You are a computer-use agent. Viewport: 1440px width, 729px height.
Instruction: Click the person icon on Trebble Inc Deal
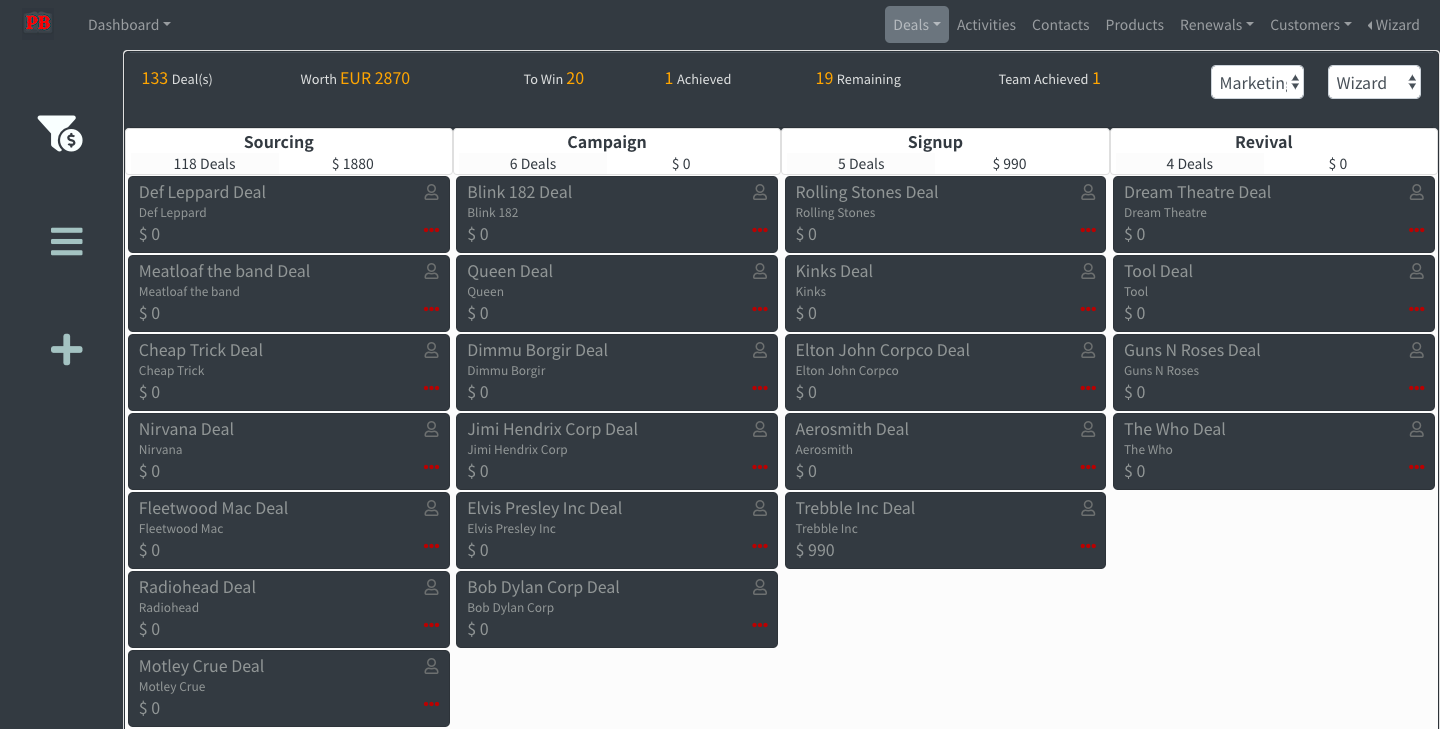click(1088, 508)
